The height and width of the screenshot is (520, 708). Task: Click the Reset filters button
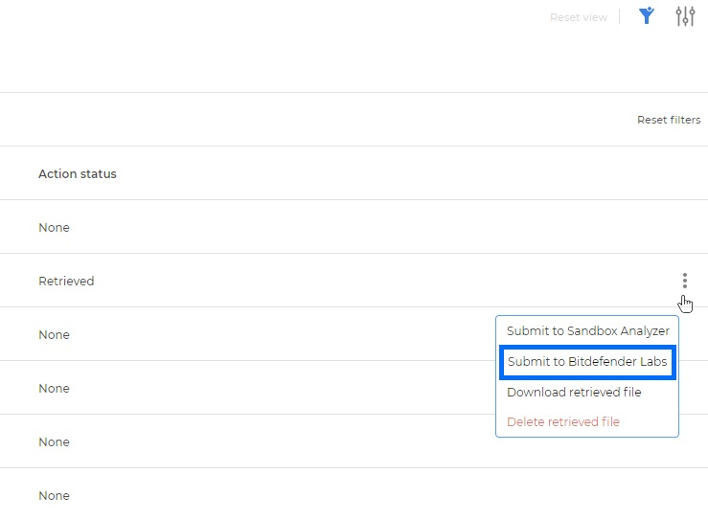(x=668, y=120)
